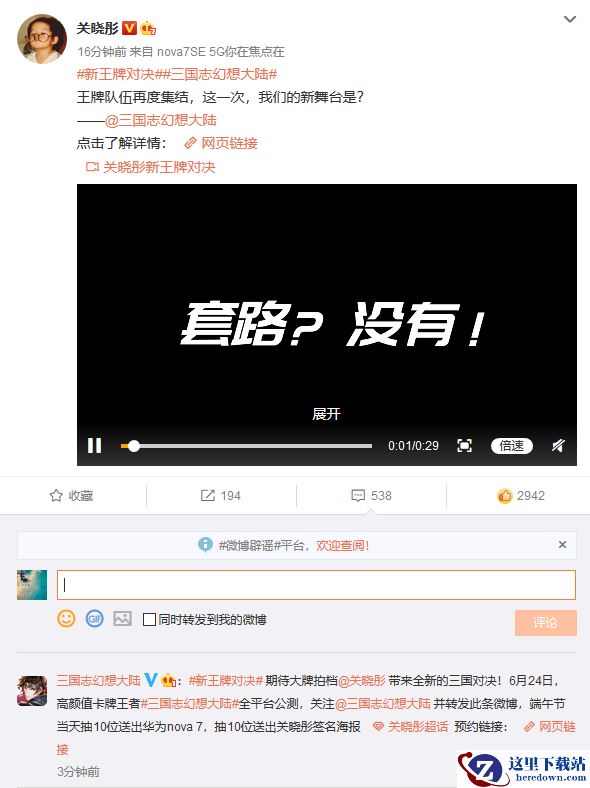Open the comments tab with 538
The height and width of the screenshot is (788, 590).
tap(371, 496)
